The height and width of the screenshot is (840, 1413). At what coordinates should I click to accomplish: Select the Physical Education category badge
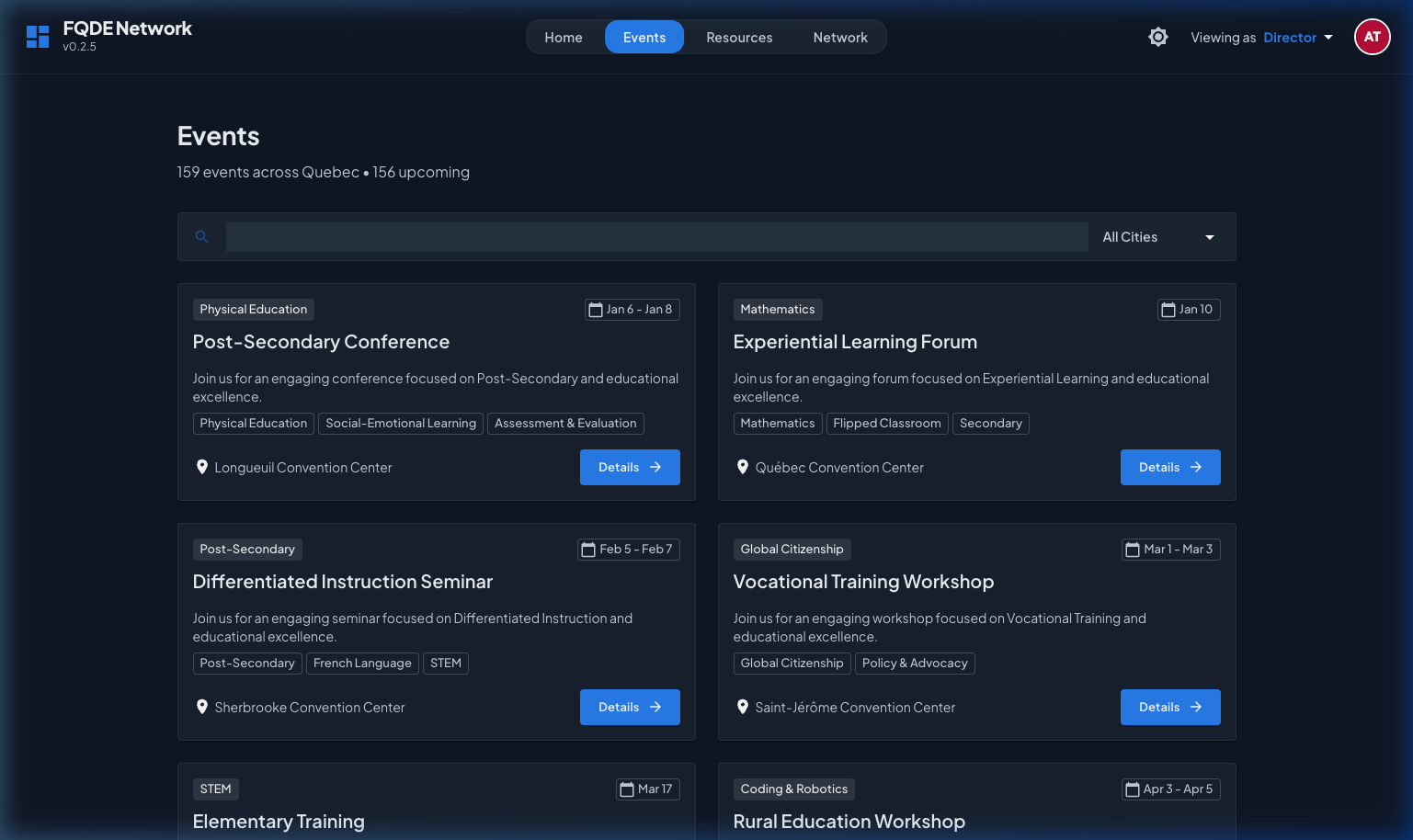(253, 309)
